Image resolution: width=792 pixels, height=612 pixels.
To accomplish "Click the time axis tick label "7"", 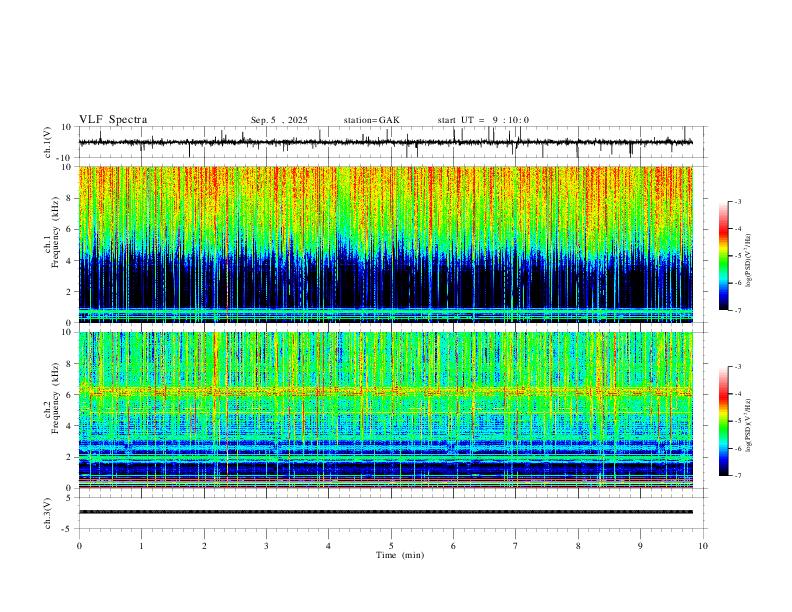I will [x=516, y=546].
